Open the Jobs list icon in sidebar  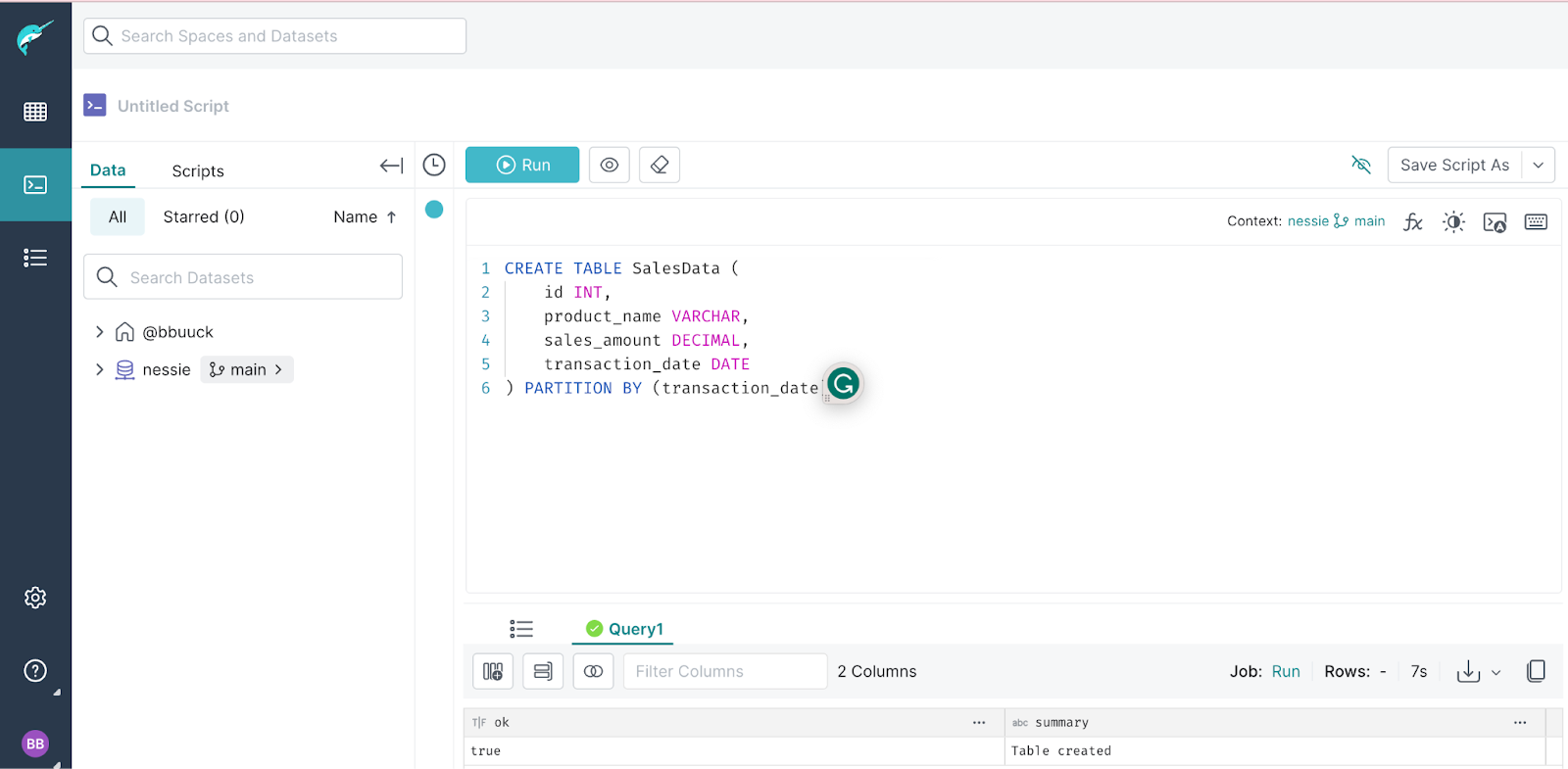[35, 258]
